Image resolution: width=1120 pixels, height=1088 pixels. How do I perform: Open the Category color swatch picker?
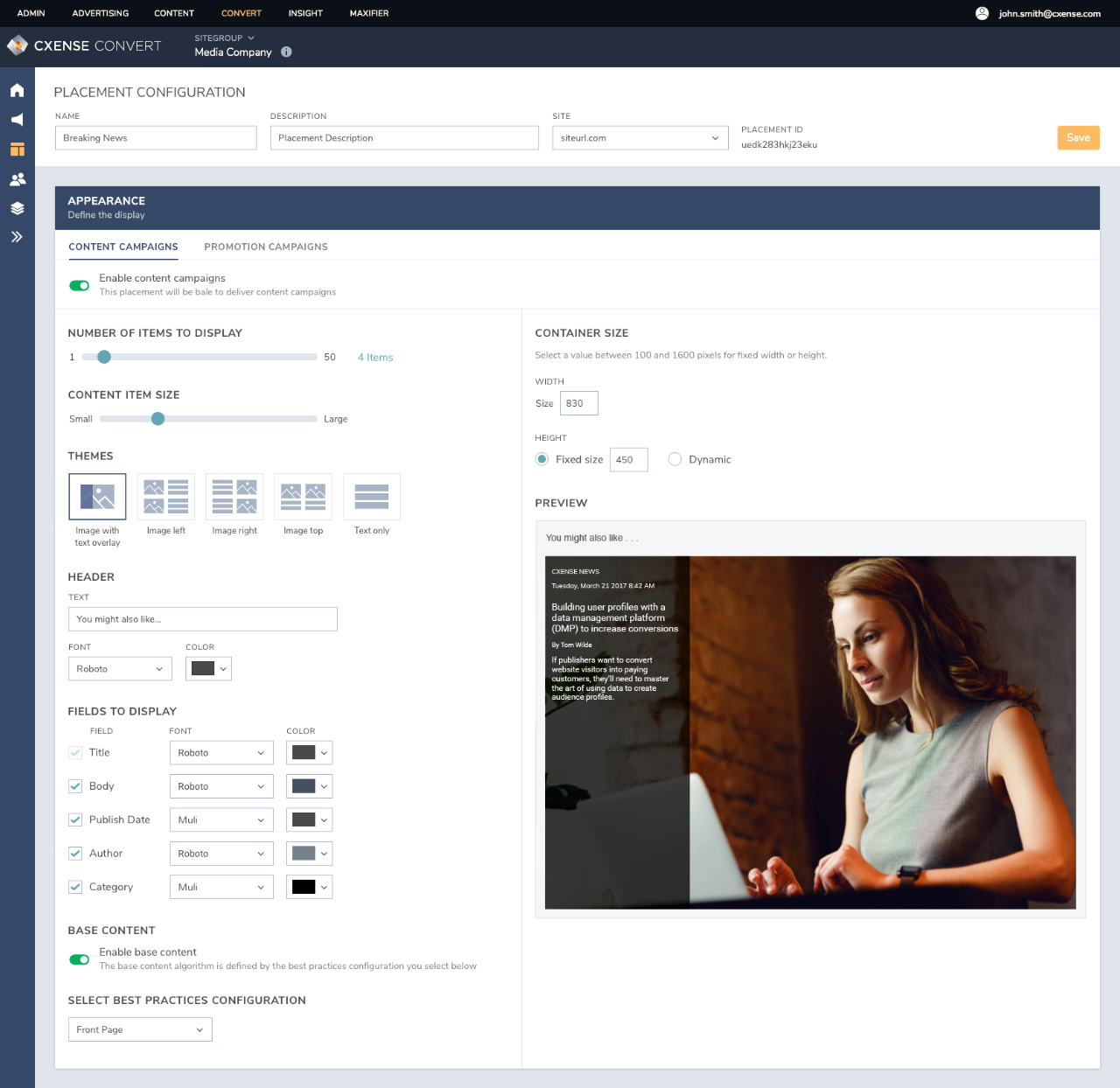(310, 887)
